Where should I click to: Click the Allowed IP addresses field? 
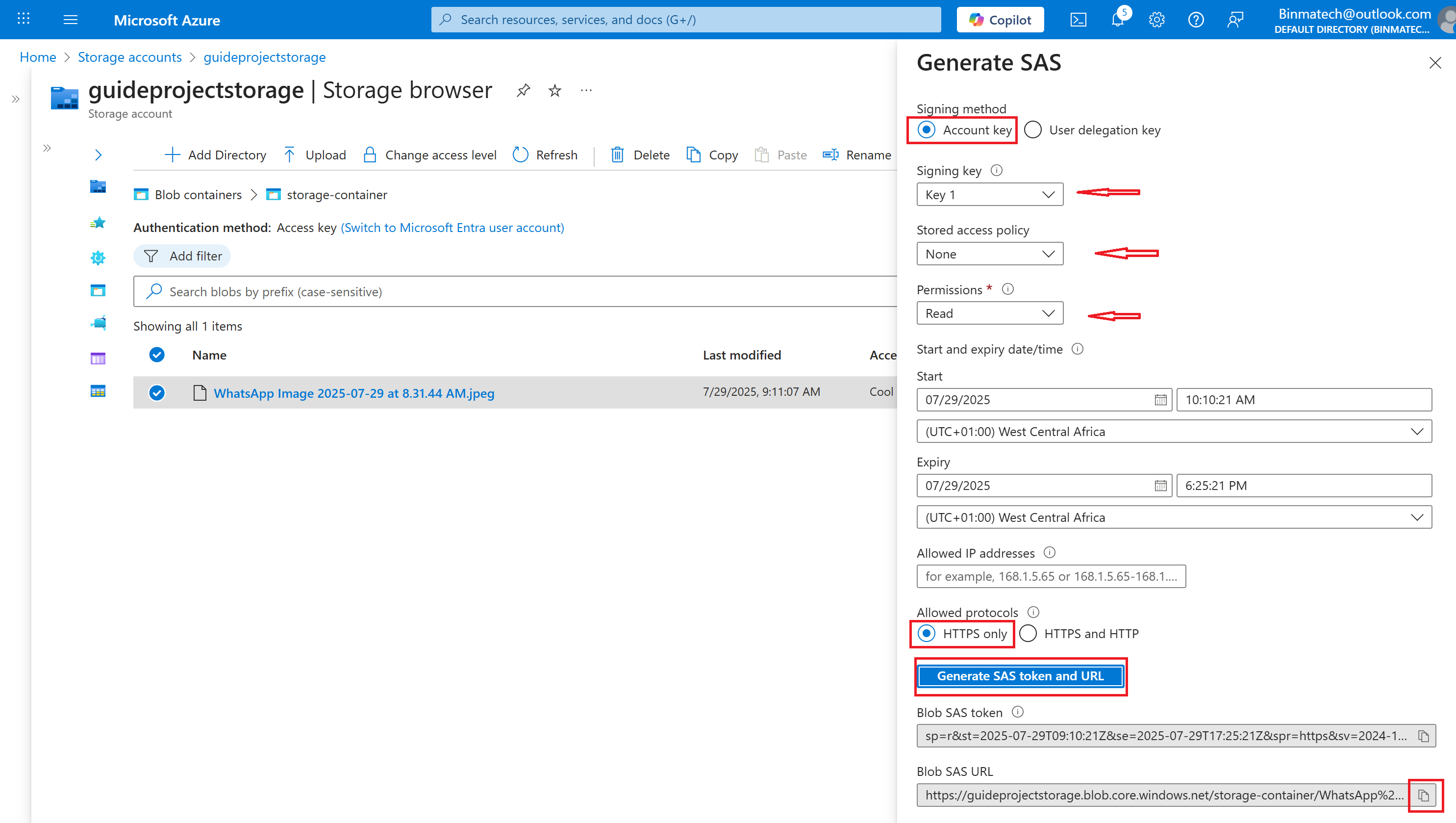pos(1051,576)
